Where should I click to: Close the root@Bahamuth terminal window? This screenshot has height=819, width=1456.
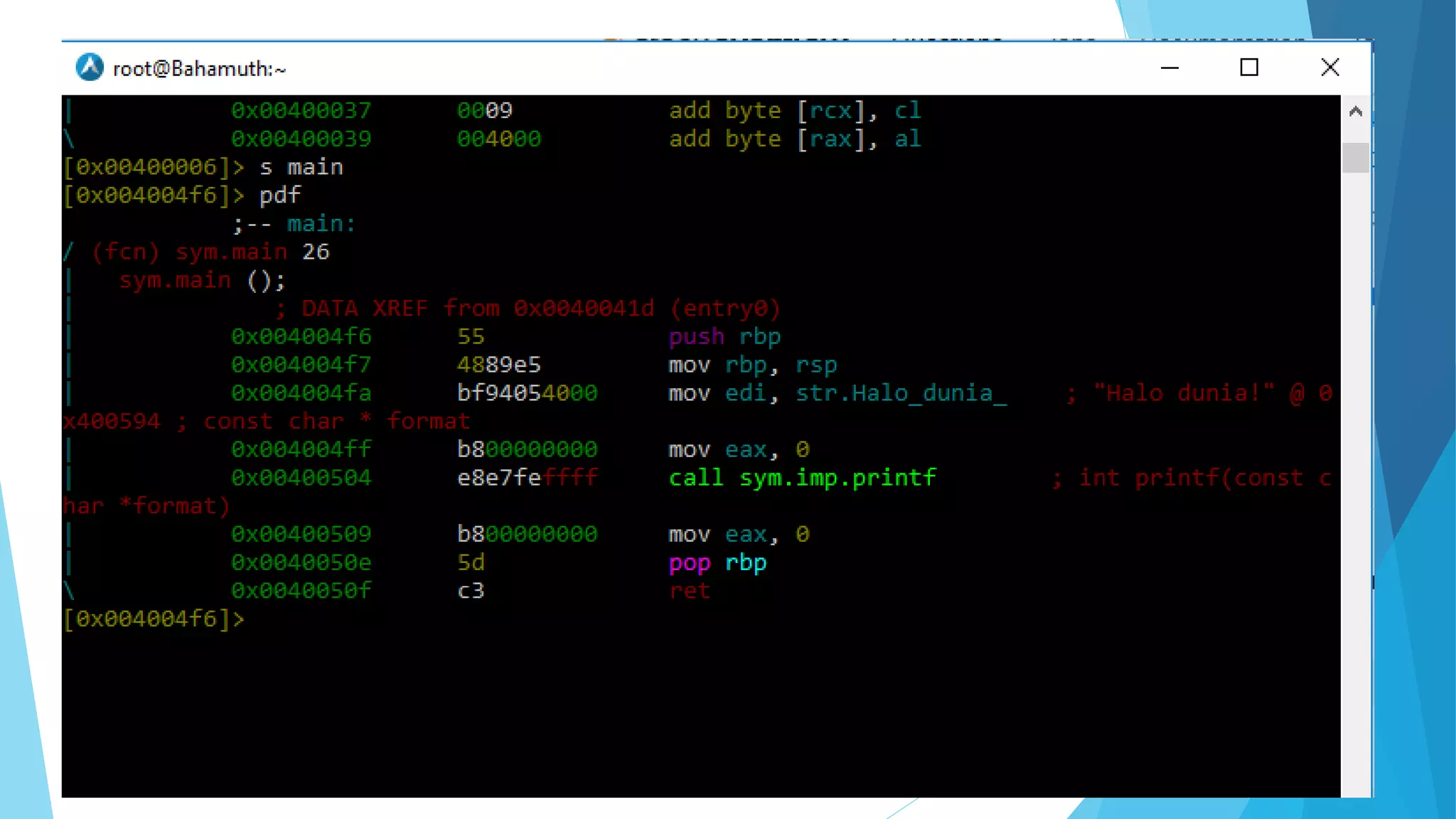point(1329,68)
